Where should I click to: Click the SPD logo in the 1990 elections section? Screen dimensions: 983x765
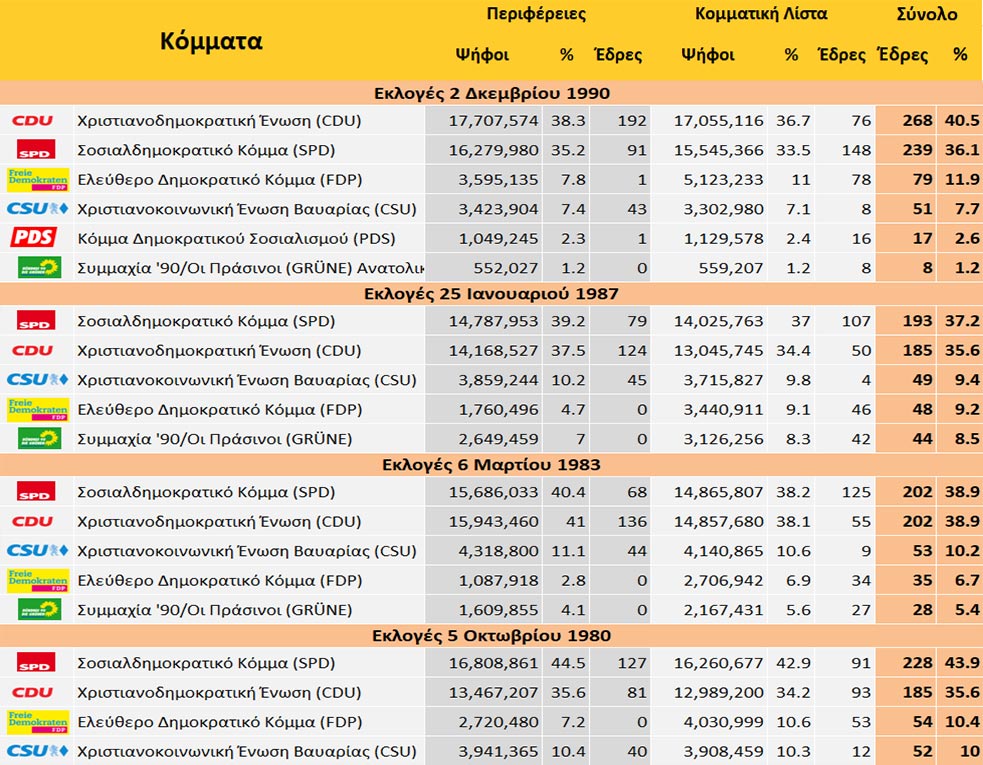pos(36,150)
